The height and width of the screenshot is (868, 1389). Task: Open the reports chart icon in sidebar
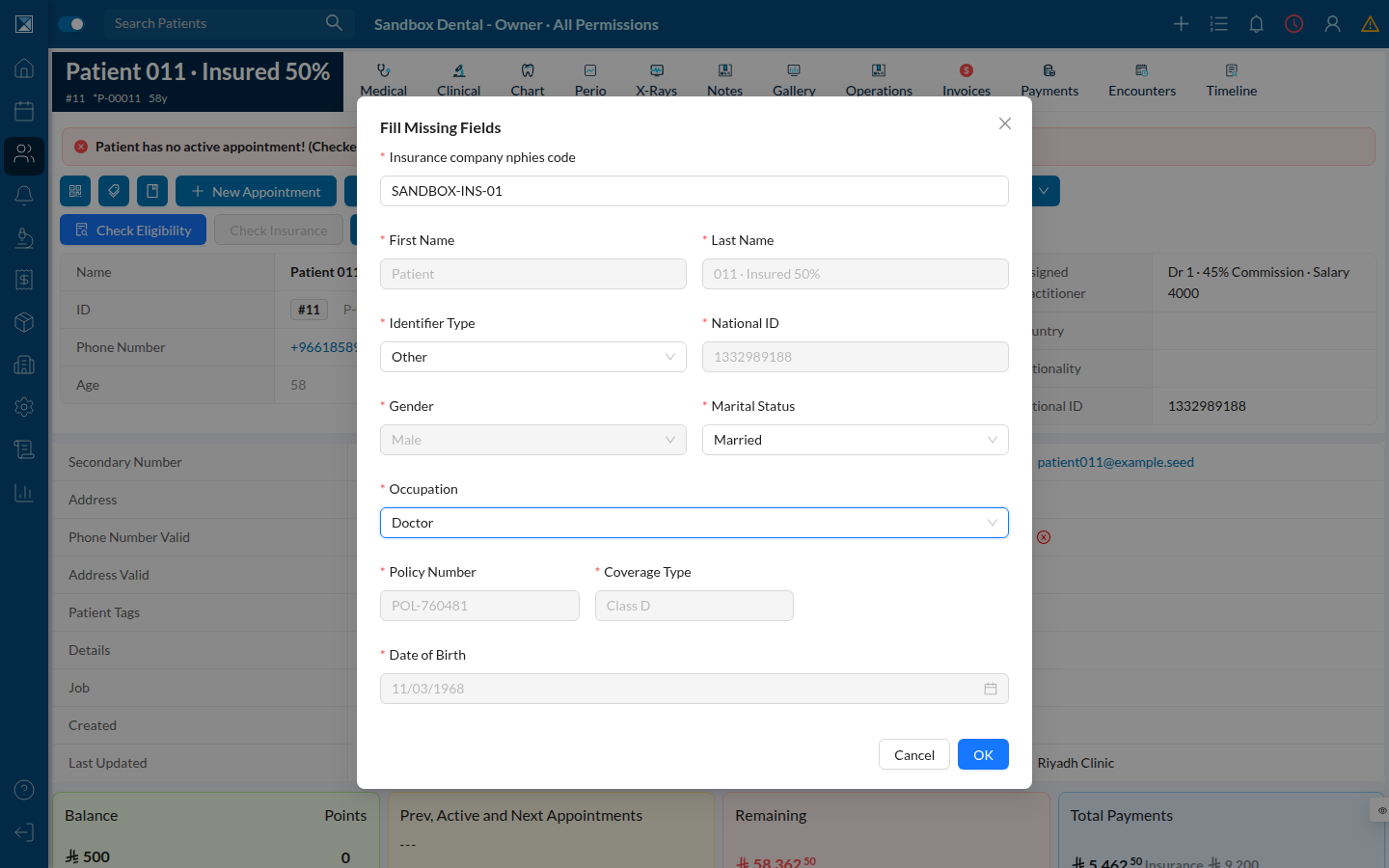24,493
